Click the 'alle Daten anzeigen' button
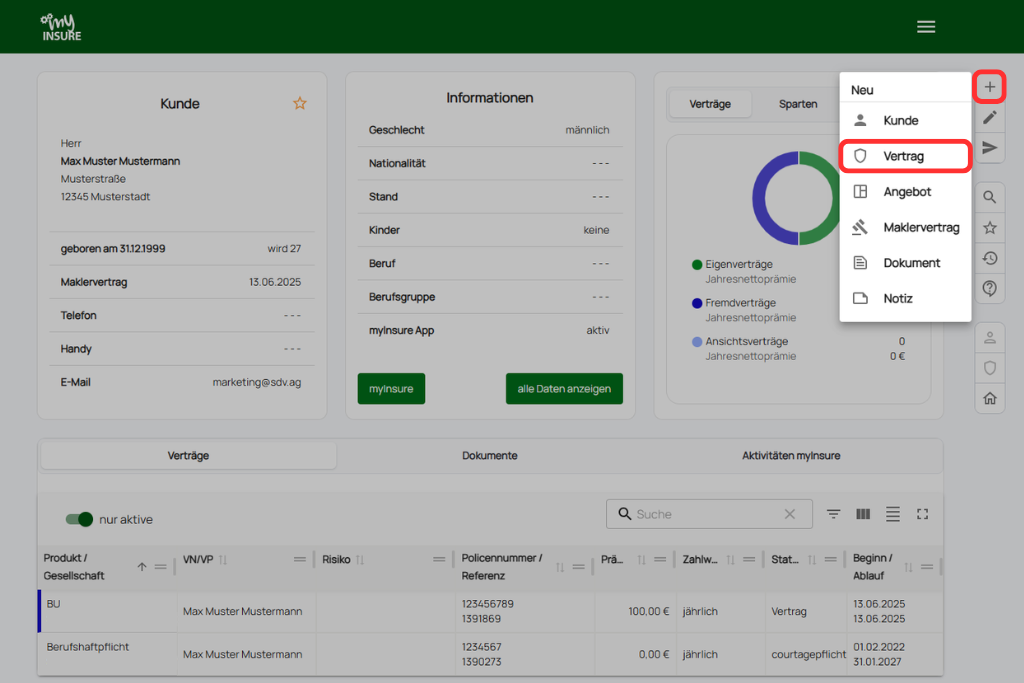1024x683 pixels. pos(564,389)
